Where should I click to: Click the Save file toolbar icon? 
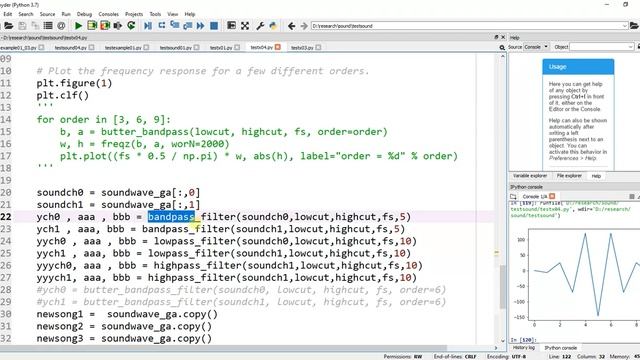point(22,26)
